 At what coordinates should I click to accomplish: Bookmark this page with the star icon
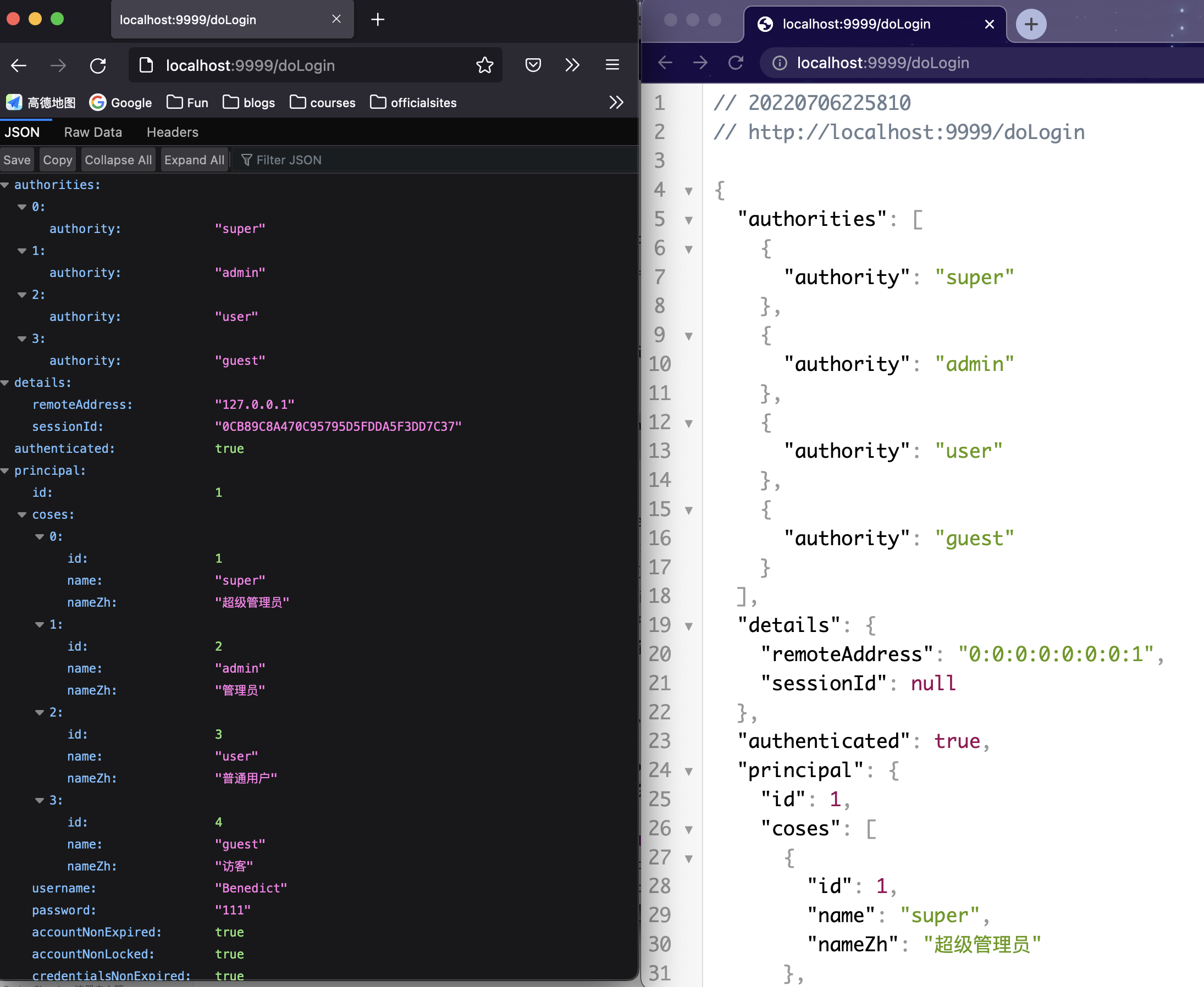coord(484,65)
